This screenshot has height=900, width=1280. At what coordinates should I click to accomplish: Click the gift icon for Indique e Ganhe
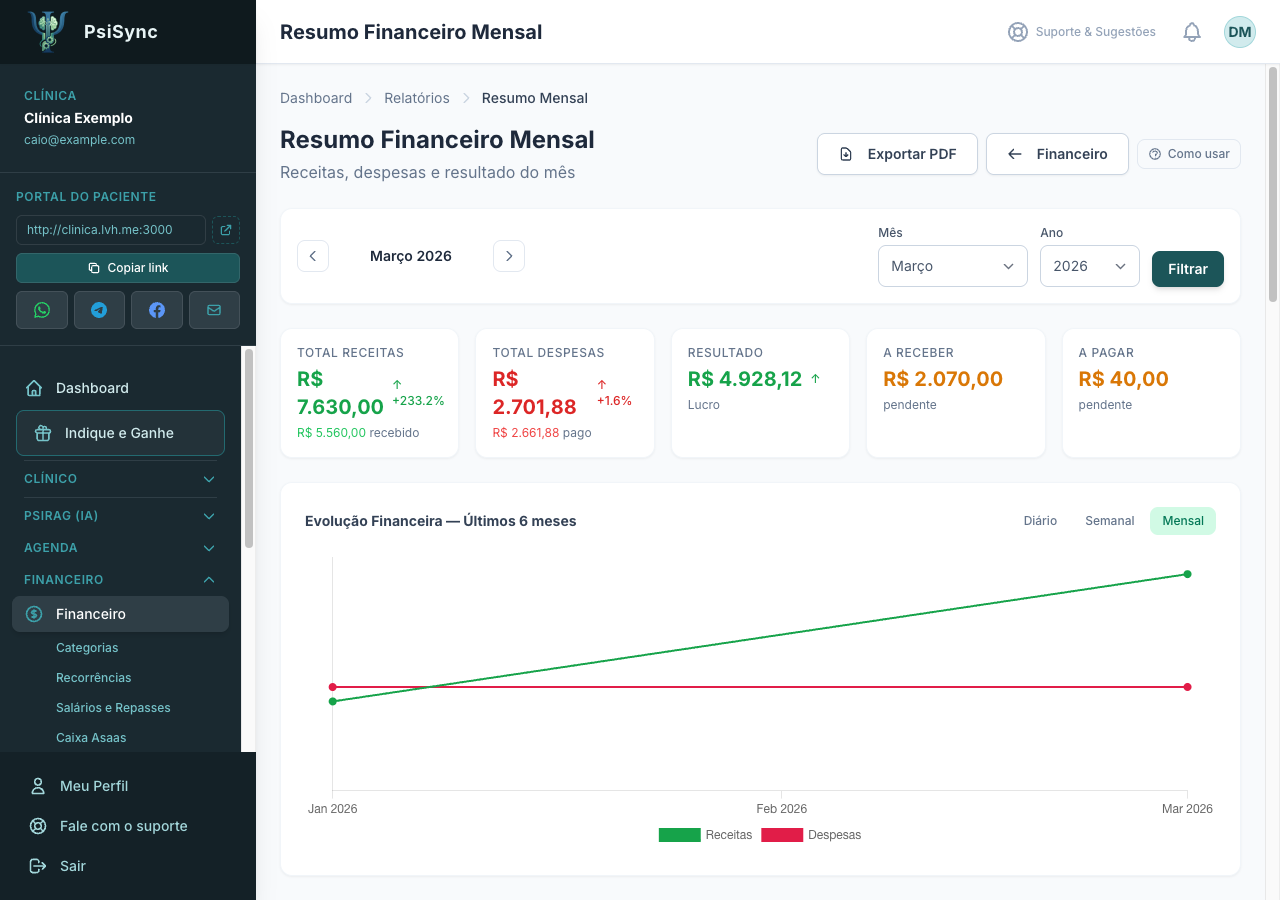[x=43, y=433]
